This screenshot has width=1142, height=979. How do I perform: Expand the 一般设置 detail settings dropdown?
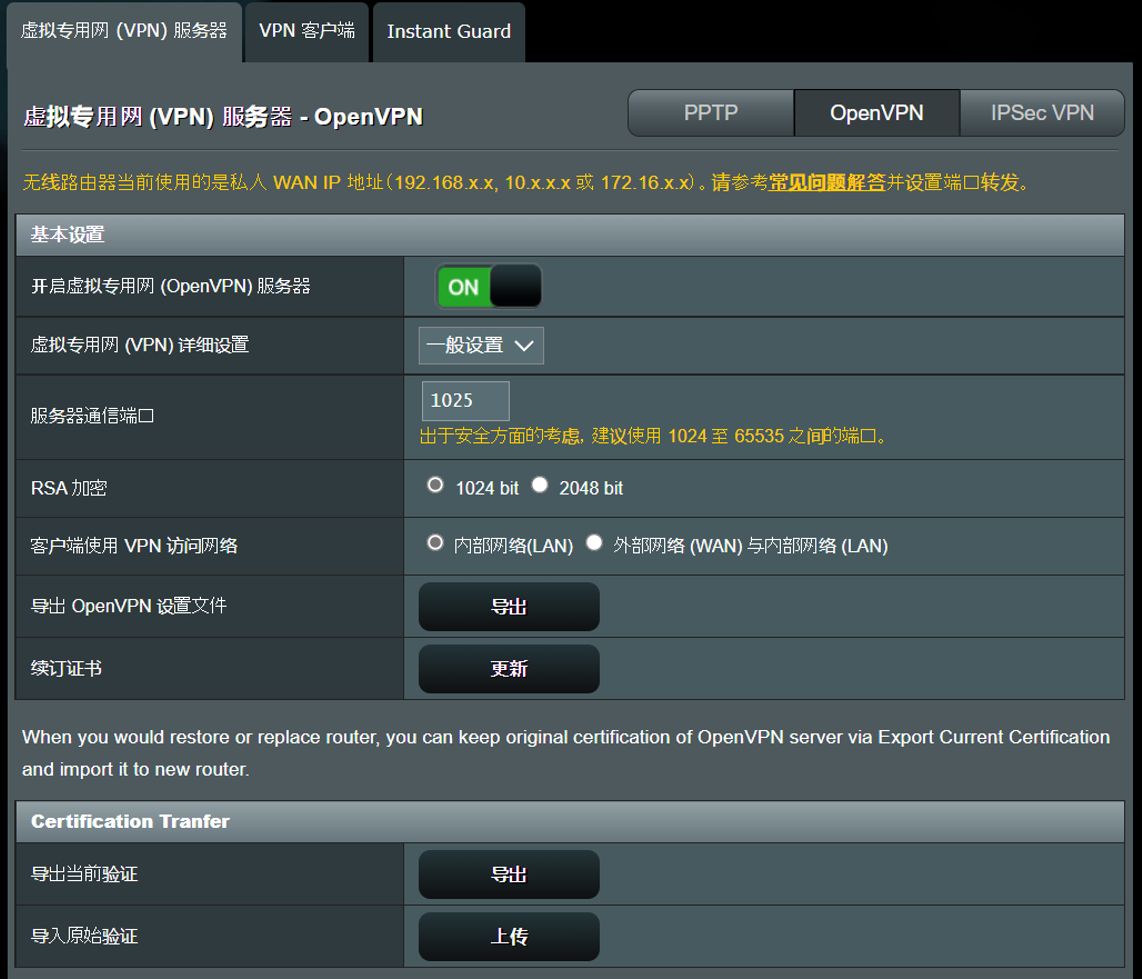[x=481, y=346]
